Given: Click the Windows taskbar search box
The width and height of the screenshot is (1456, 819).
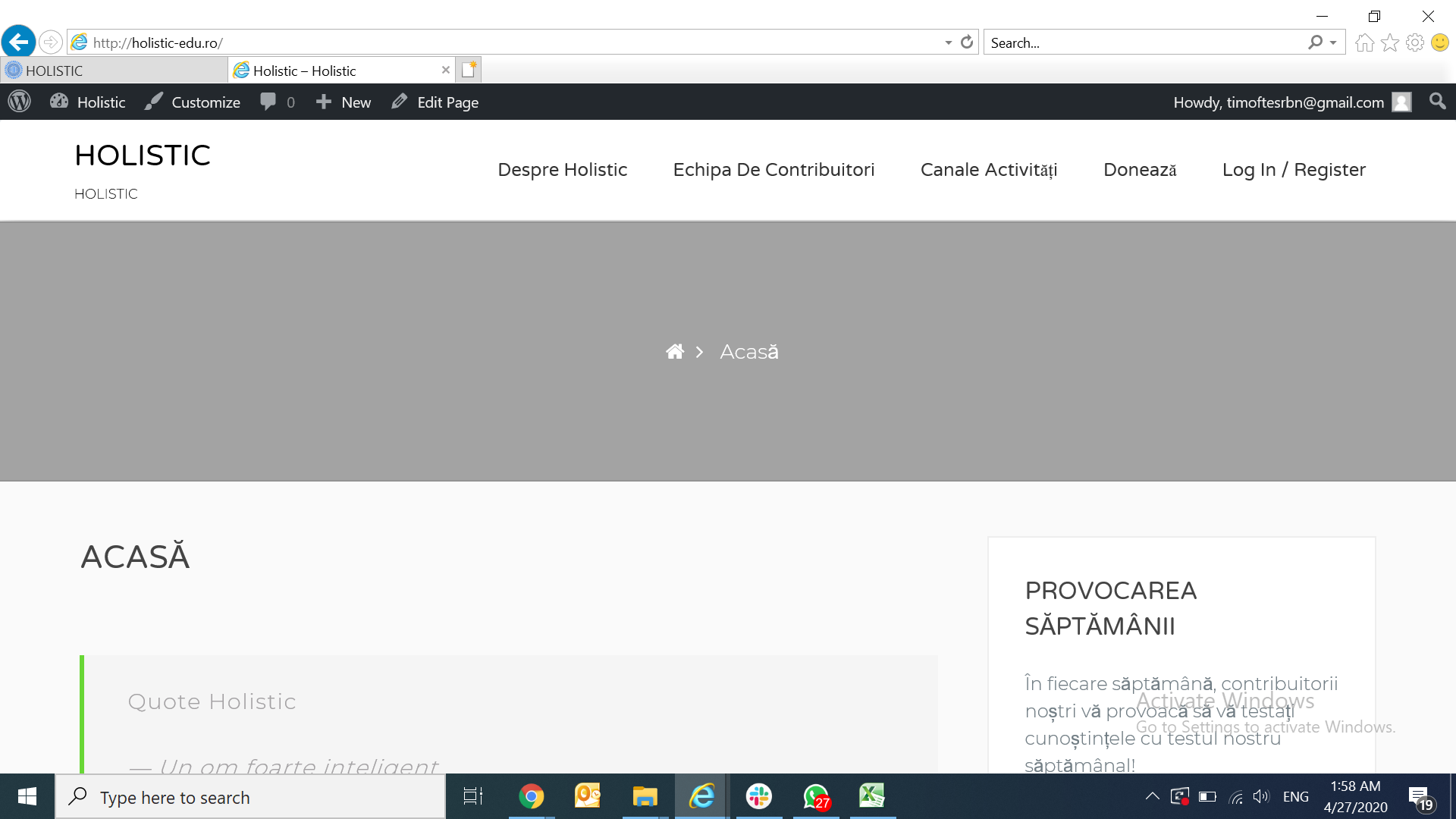Looking at the screenshot, I should [x=250, y=797].
